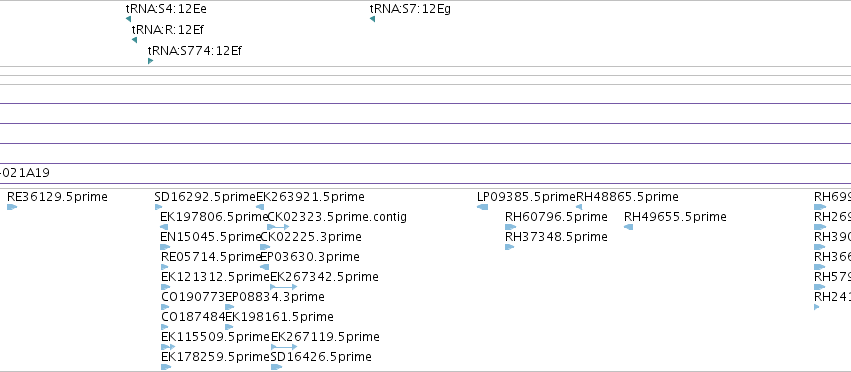Click the EK267342.5prime spliced feature glyph
The width and height of the screenshot is (851, 372).
284,287
